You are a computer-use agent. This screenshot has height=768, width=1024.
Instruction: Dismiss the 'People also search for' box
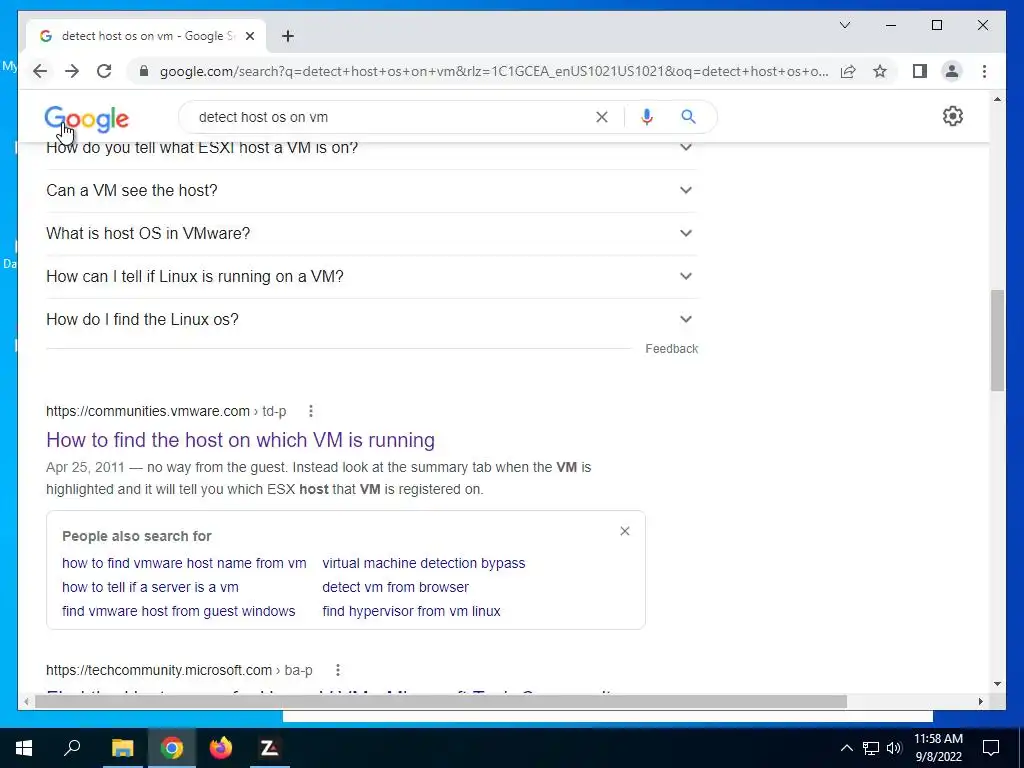coord(625,531)
